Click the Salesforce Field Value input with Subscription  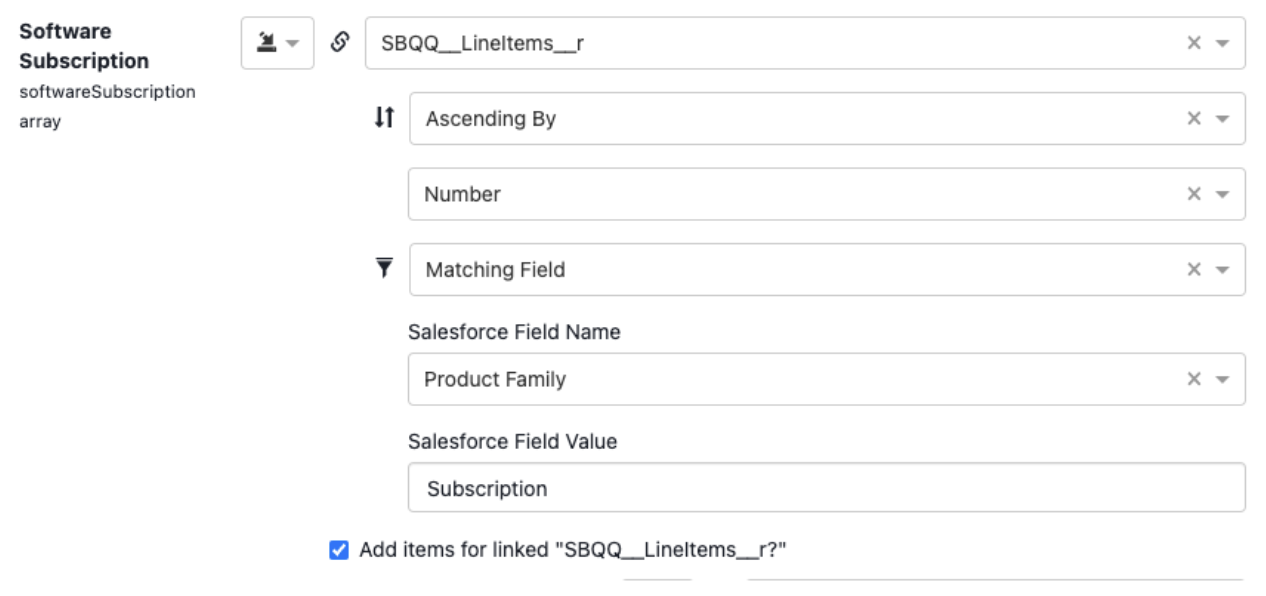pyautogui.click(x=826, y=488)
